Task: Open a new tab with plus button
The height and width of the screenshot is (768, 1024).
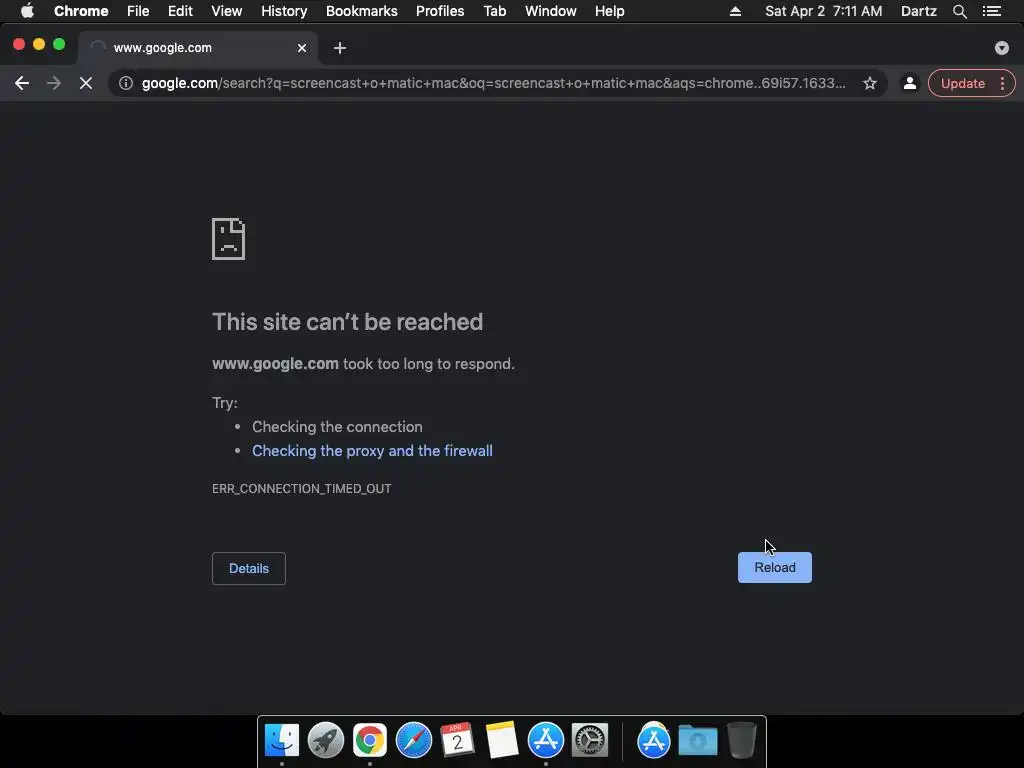Action: coord(340,48)
